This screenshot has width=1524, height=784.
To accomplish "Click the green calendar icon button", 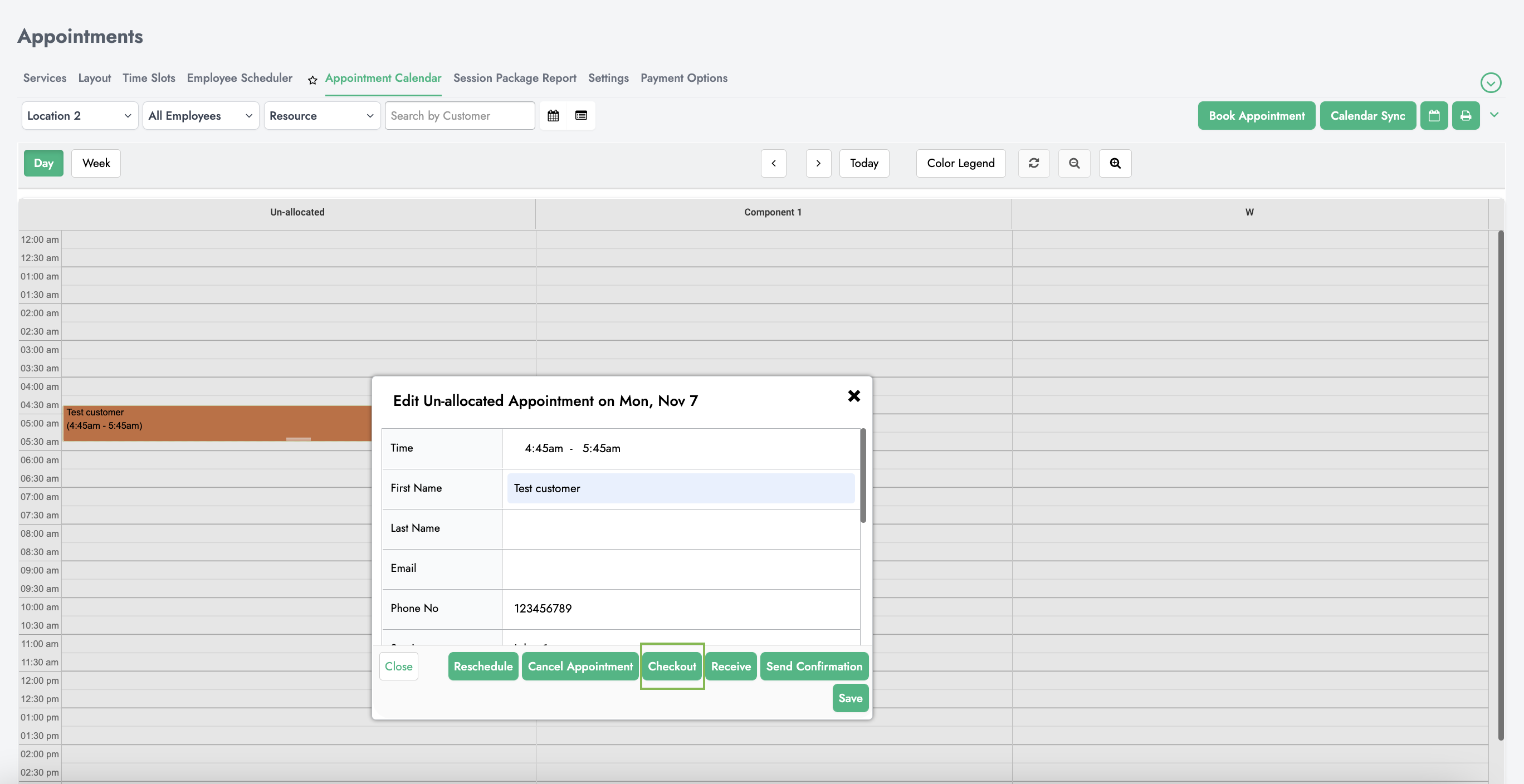I will point(1433,116).
